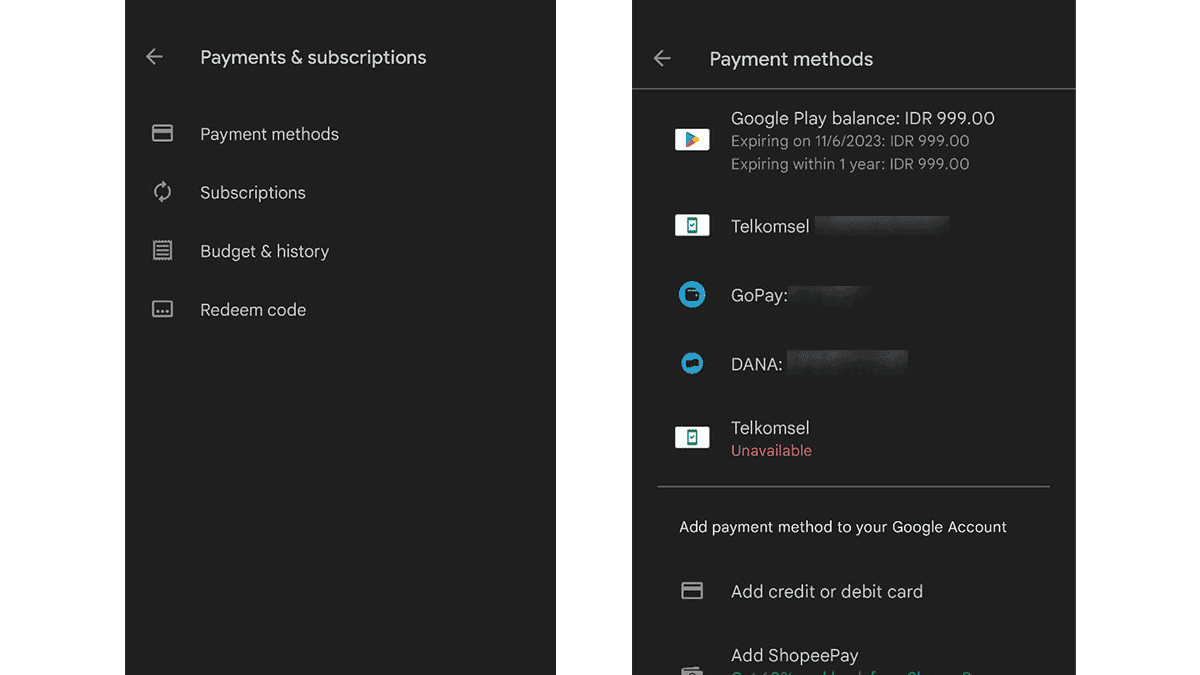Click the Google Play balance logo icon

[x=692, y=140]
